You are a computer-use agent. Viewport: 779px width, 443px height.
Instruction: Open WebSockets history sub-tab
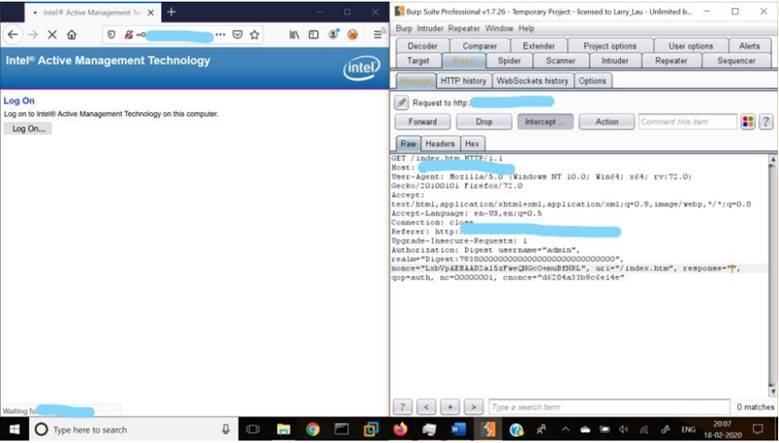532,80
